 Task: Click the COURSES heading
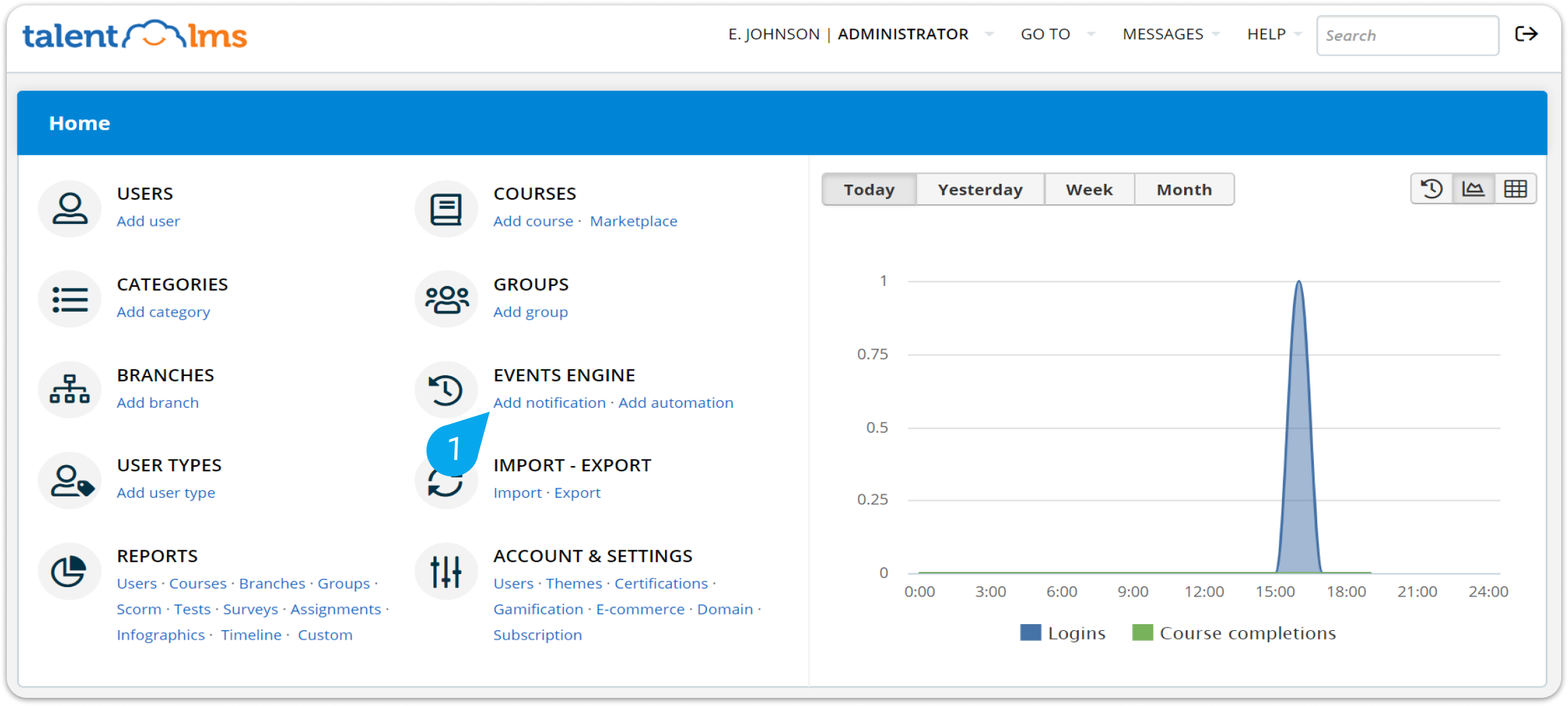(535, 193)
